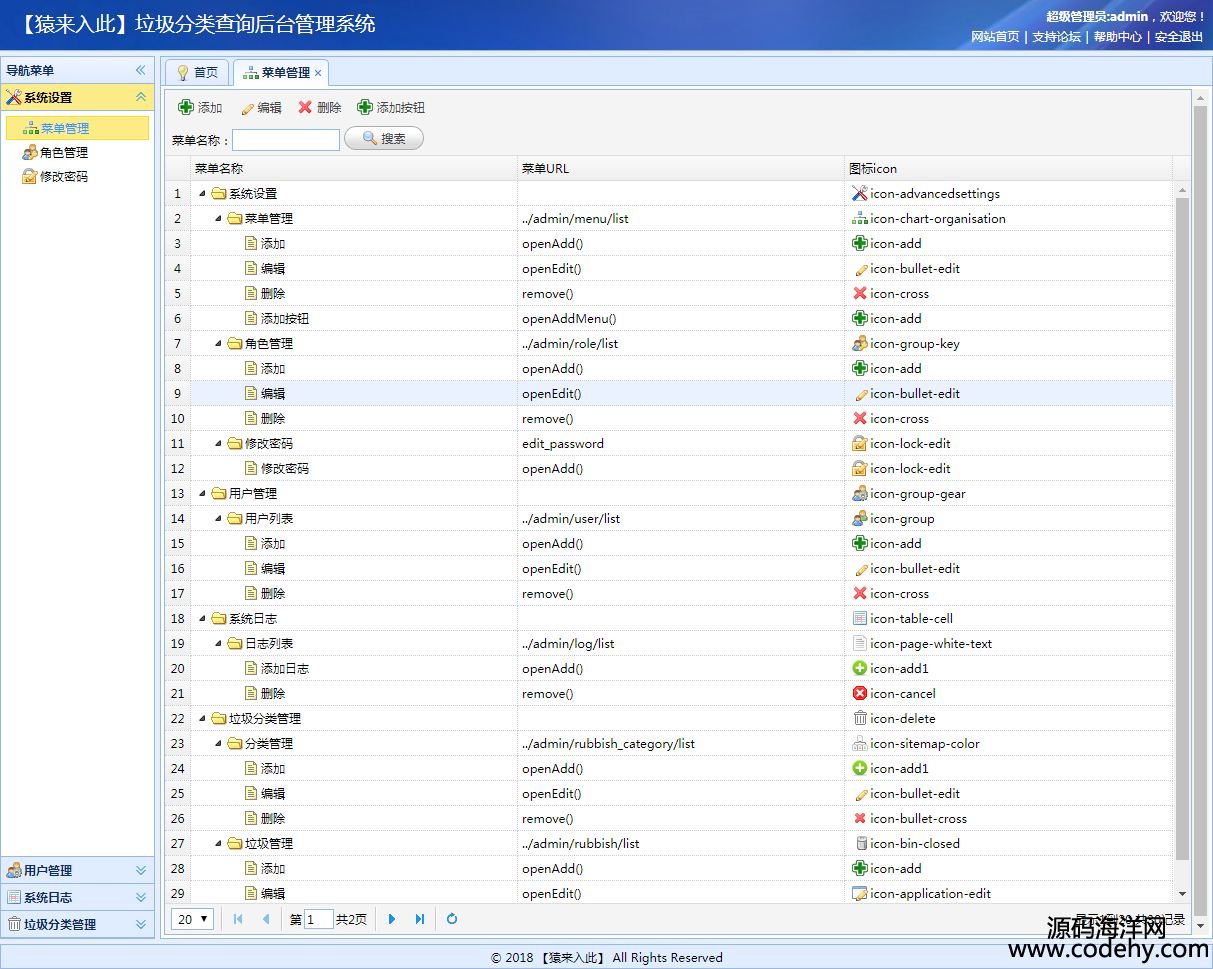The image size is (1213, 969).
Task: Switch to the 首页 tab
Action: 197,73
